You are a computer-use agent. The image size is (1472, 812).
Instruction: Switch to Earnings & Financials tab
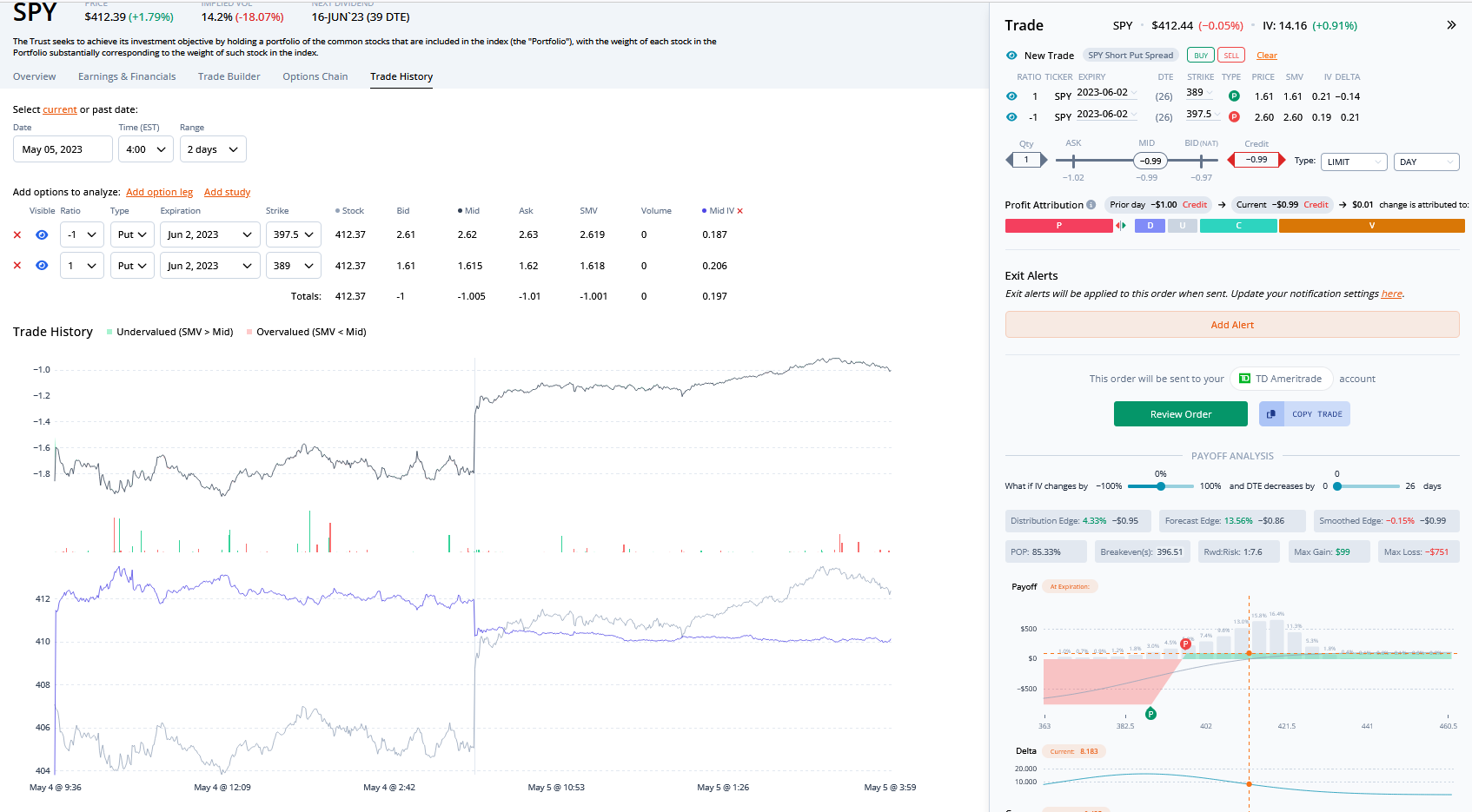tap(127, 76)
